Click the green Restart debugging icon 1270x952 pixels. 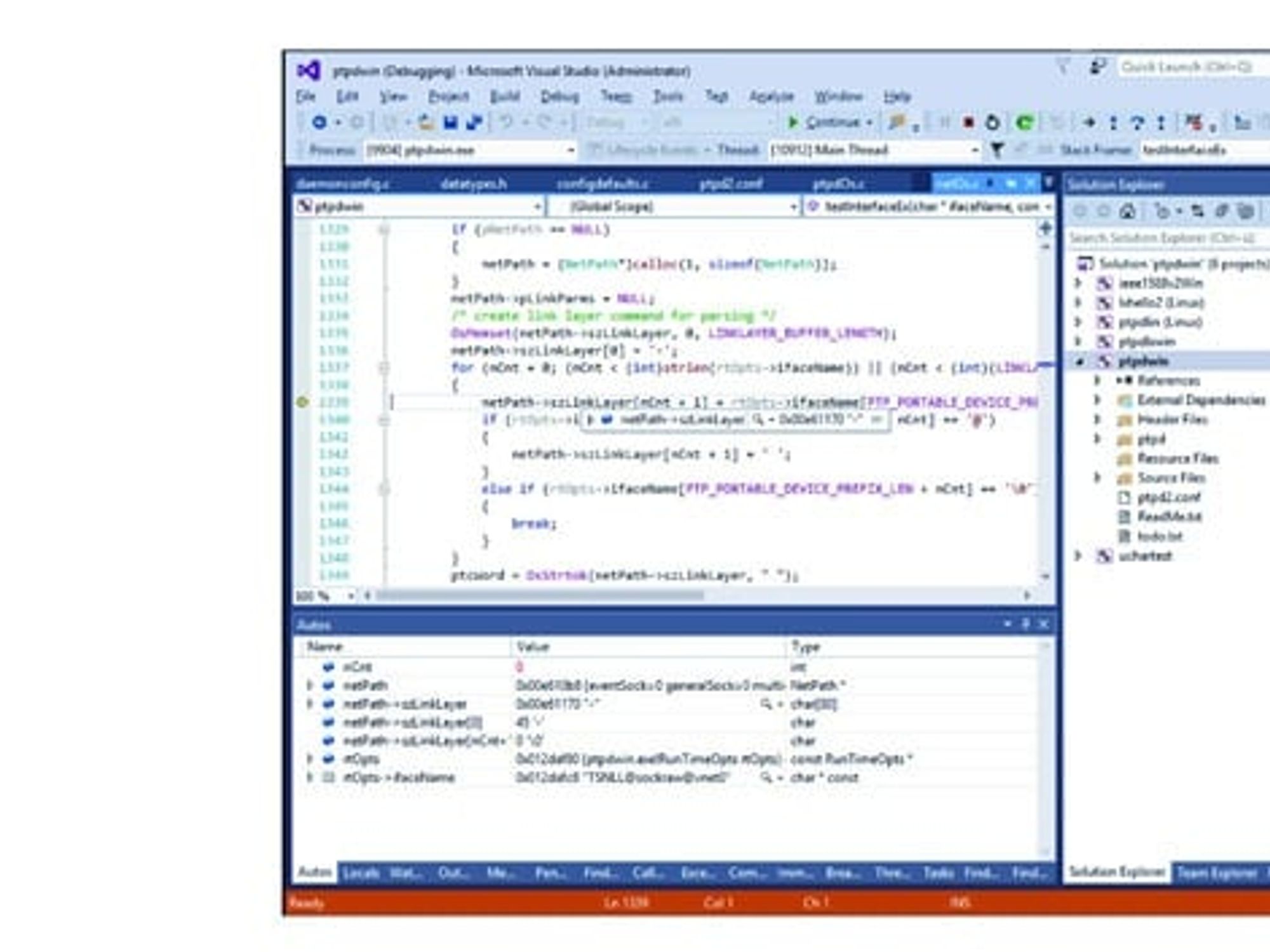pyautogui.click(x=1024, y=122)
